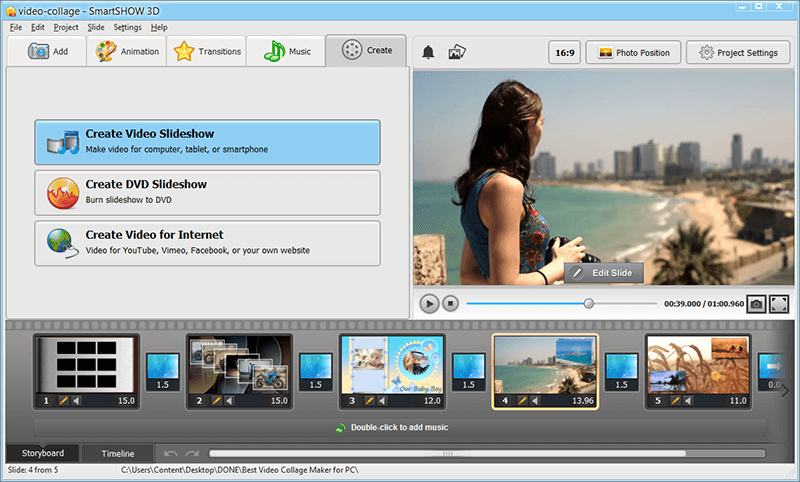The height and width of the screenshot is (482, 800).
Task: Switch to the Animation tab
Action: coord(127,51)
